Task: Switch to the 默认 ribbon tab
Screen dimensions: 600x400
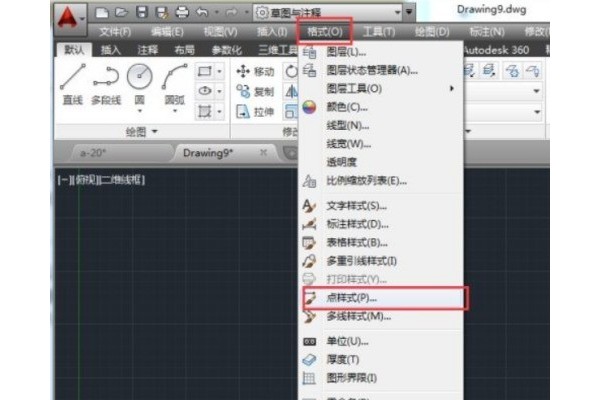Action: [x=74, y=50]
